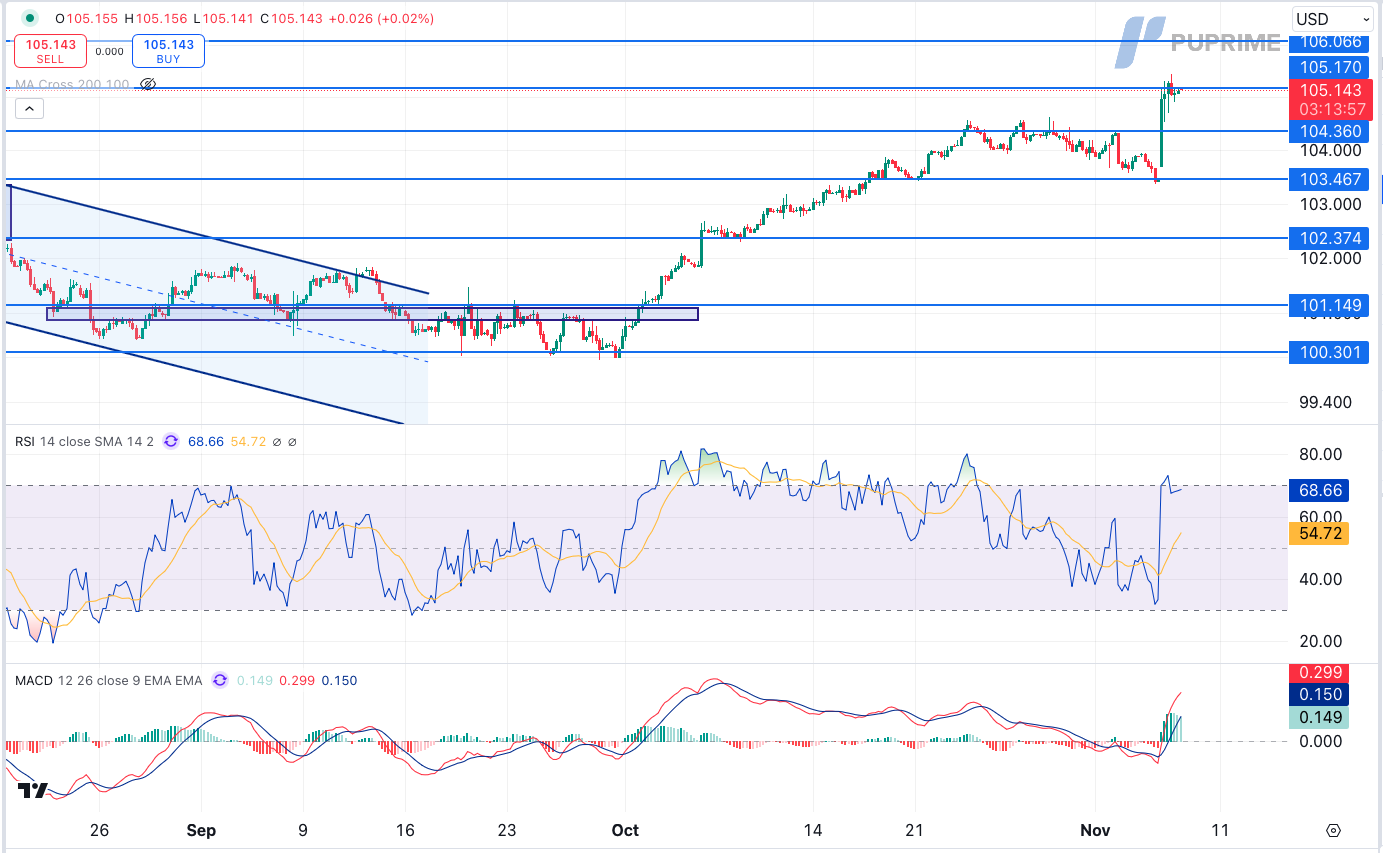Click the red current price label with countdown
Image resolution: width=1383 pixels, height=853 pixels.
pyautogui.click(x=1331, y=99)
